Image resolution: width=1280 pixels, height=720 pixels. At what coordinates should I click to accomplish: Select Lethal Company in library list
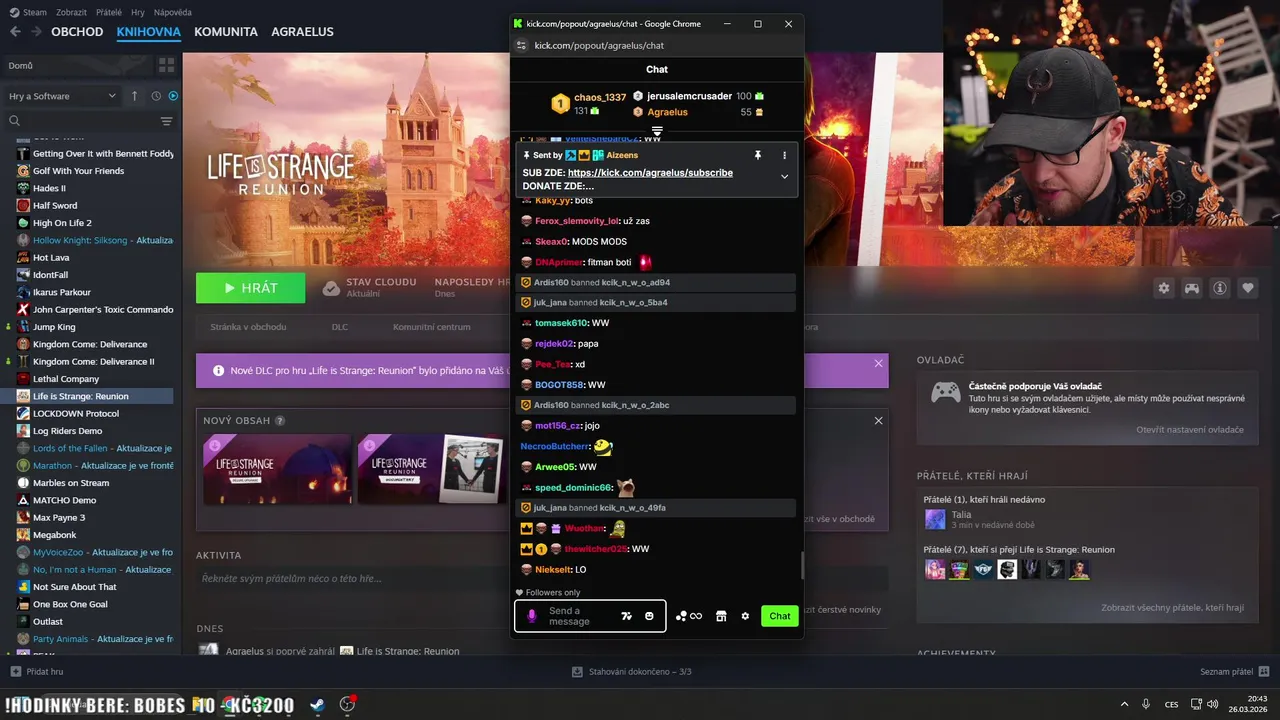(x=66, y=379)
